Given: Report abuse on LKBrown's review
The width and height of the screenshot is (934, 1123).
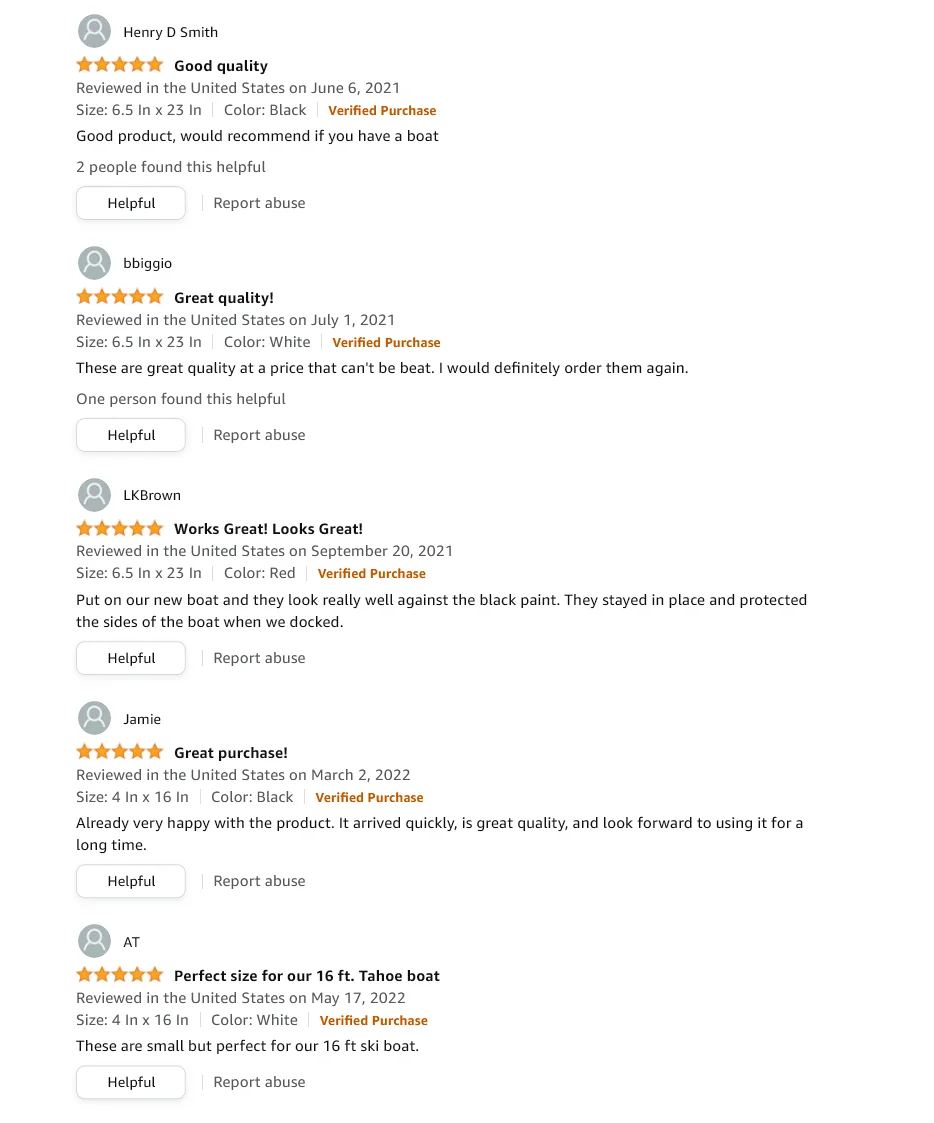Looking at the screenshot, I should click(259, 658).
